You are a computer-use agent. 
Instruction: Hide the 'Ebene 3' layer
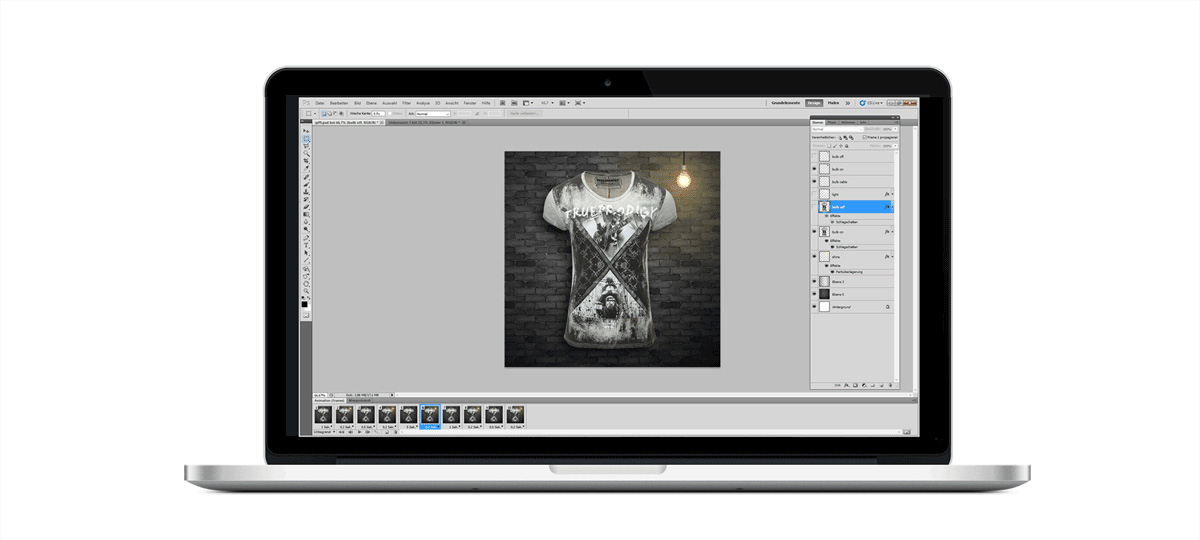pos(814,281)
